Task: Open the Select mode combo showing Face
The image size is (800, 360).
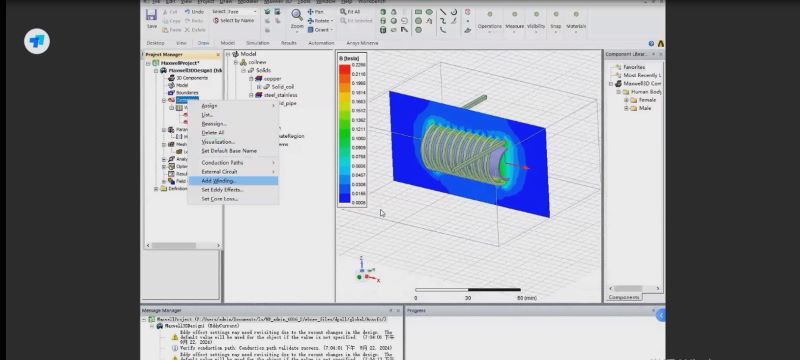Action: tap(242, 12)
